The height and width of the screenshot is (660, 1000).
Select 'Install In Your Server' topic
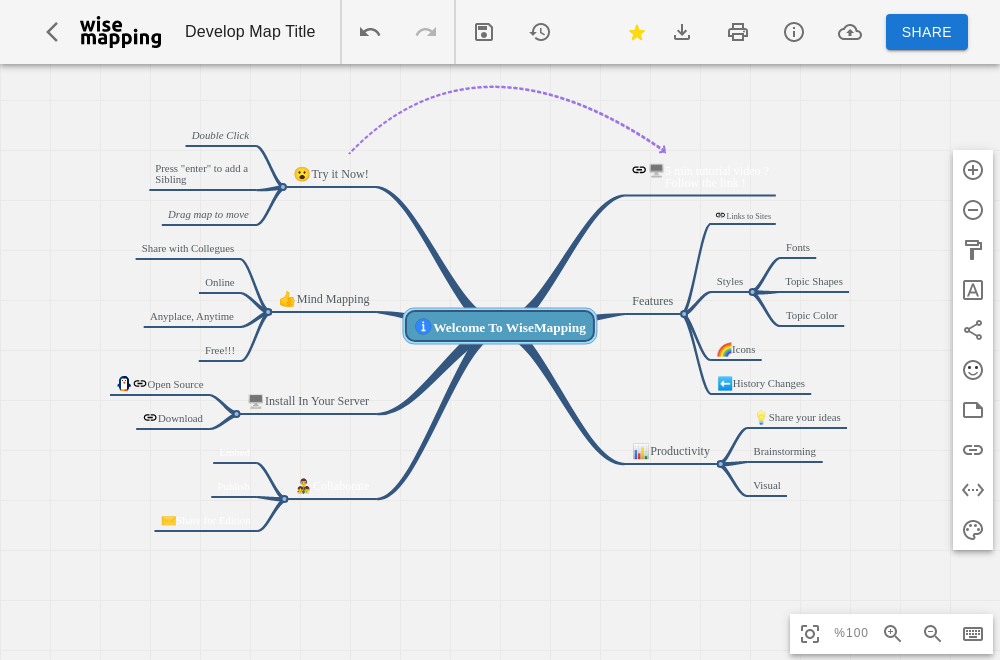pyautogui.click(x=309, y=401)
